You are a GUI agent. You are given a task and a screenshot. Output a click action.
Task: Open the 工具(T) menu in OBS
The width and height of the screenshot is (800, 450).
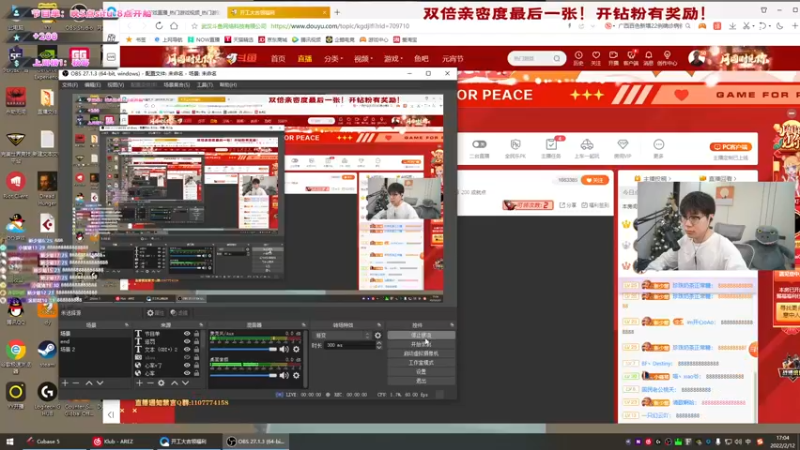pyautogui.click(x=205, y=85)
